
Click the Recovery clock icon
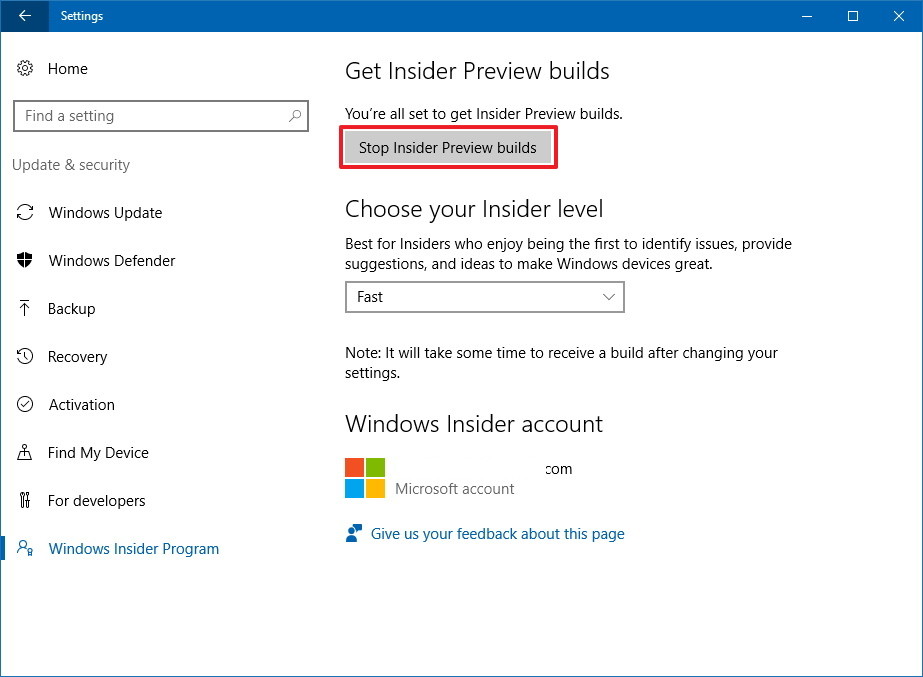coord(26,356)
